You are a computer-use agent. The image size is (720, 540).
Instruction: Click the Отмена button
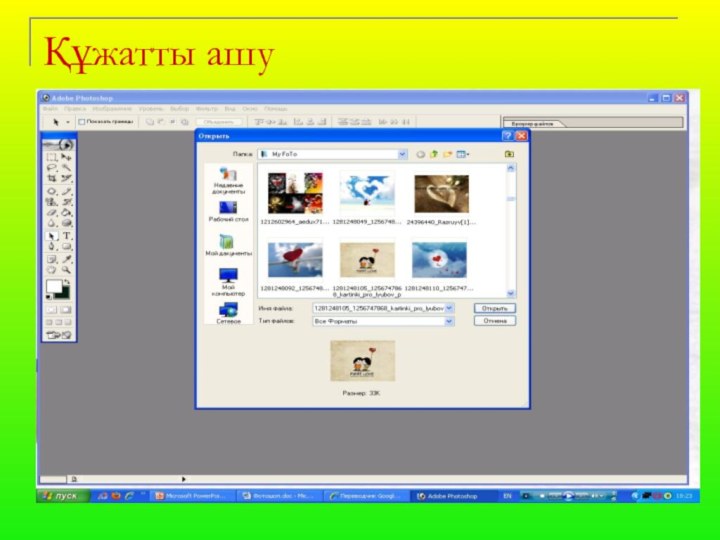[494, 321]
